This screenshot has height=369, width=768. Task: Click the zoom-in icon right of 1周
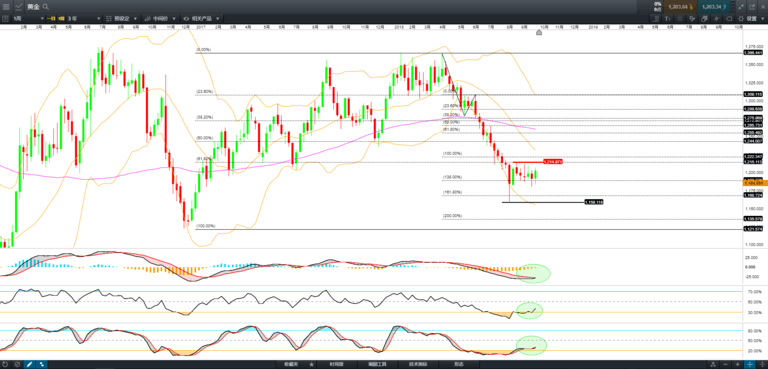[x=52, y=19]
